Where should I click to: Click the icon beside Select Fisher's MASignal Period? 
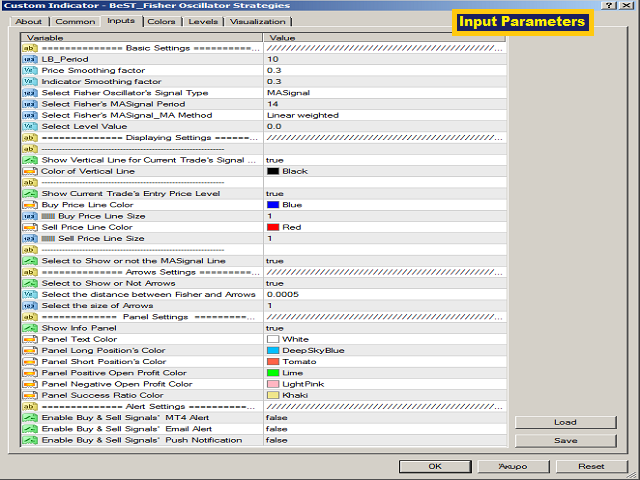[30, 104]
